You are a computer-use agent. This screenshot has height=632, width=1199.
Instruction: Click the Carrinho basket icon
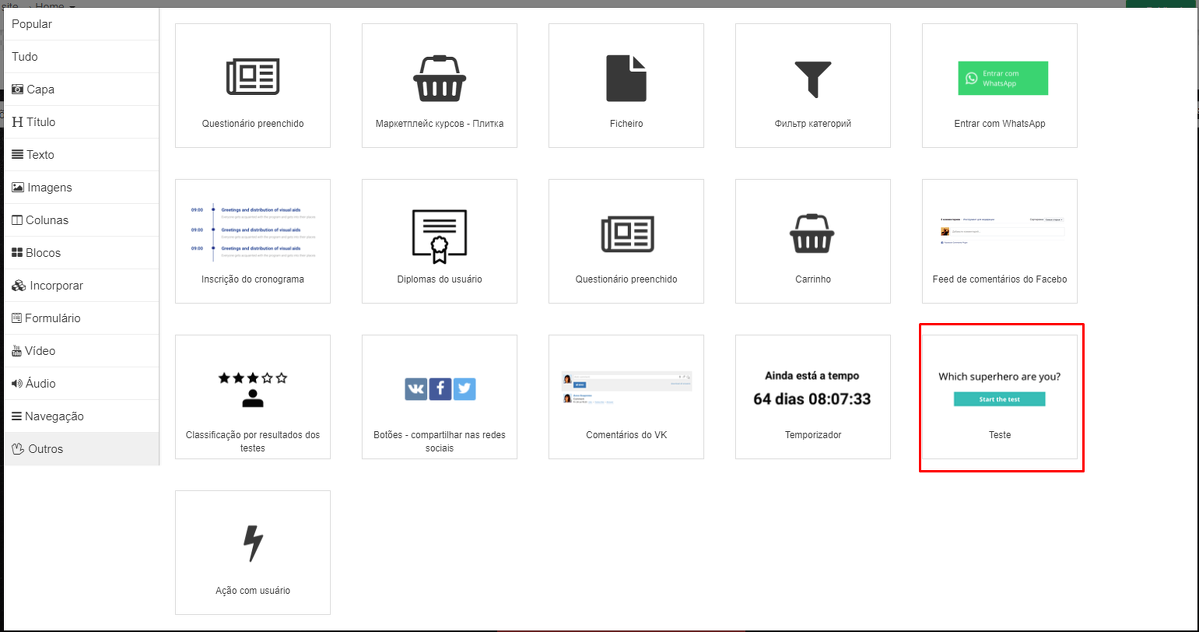812,234
